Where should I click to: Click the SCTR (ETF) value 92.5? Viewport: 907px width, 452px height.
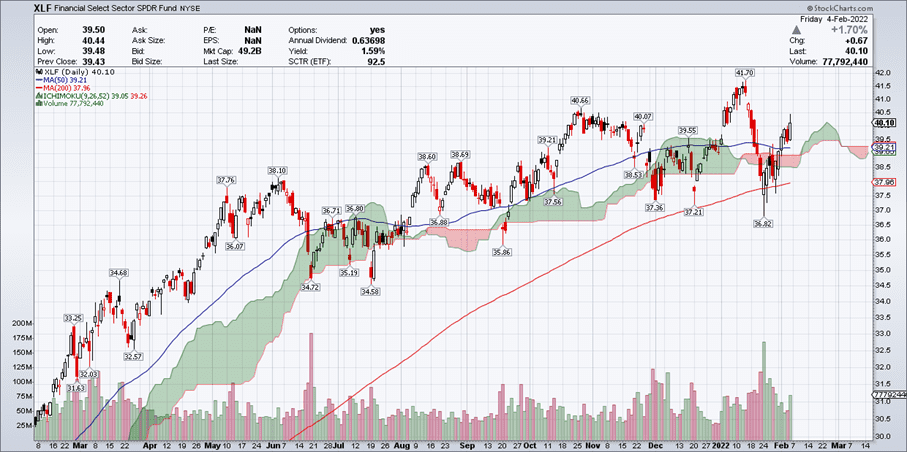point(377,61)
